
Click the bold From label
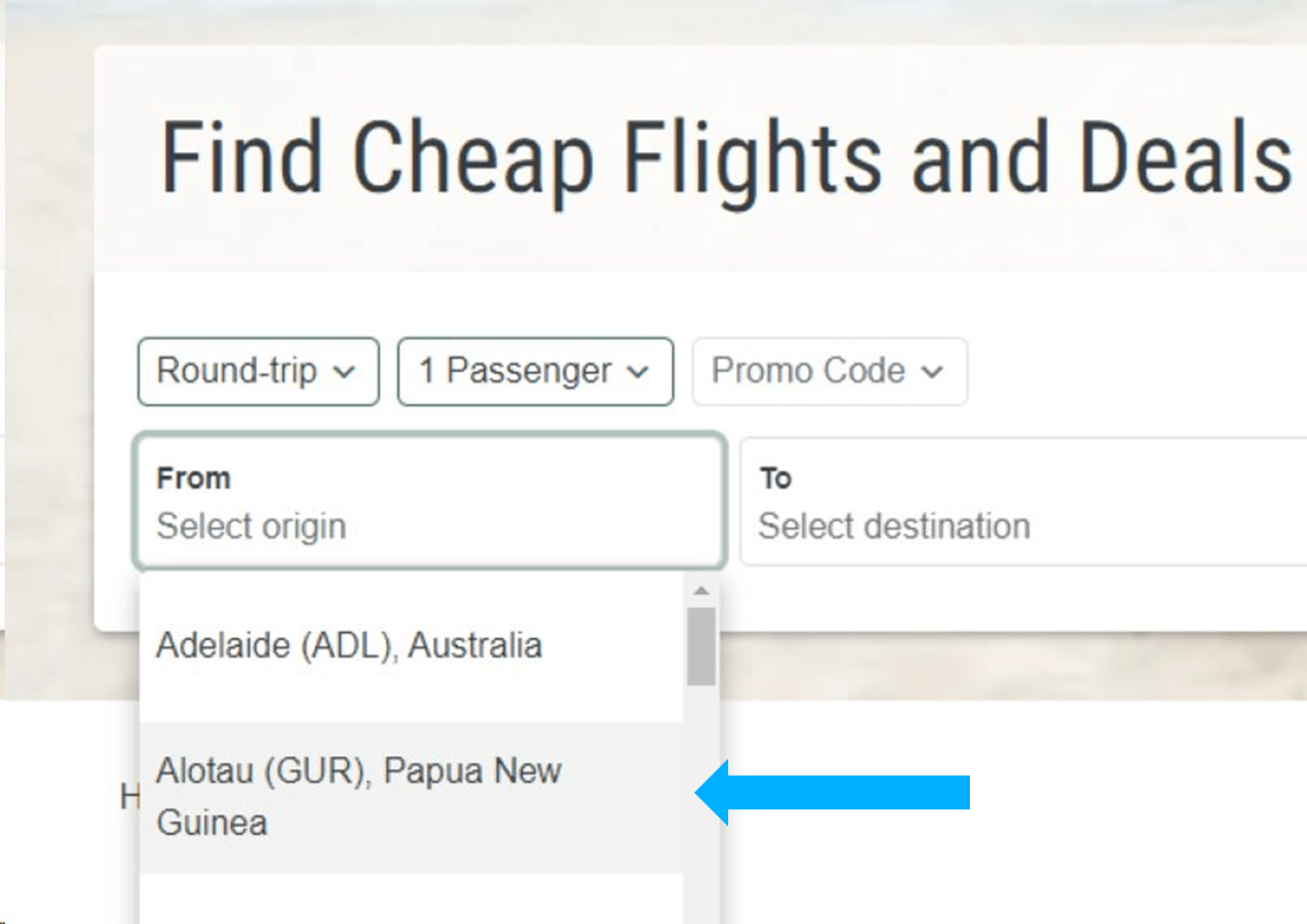[194, 479]
